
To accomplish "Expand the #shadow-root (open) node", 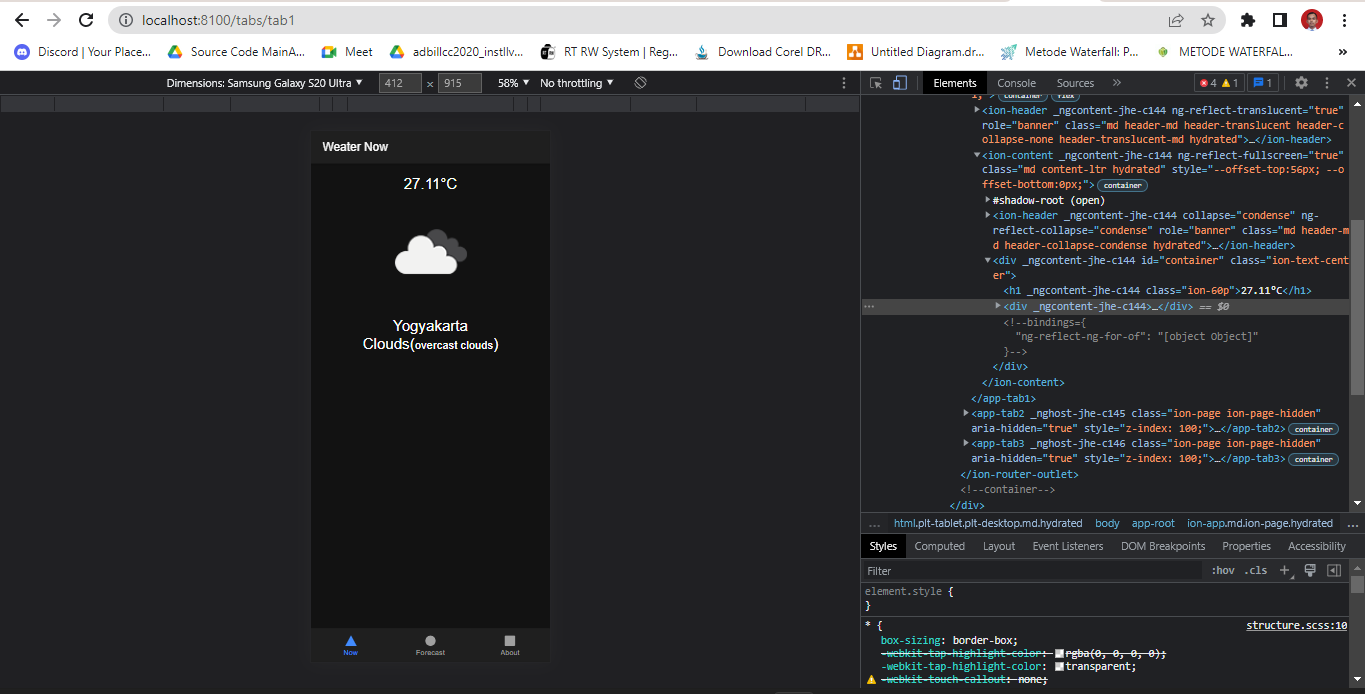I will tap(988, 200).
